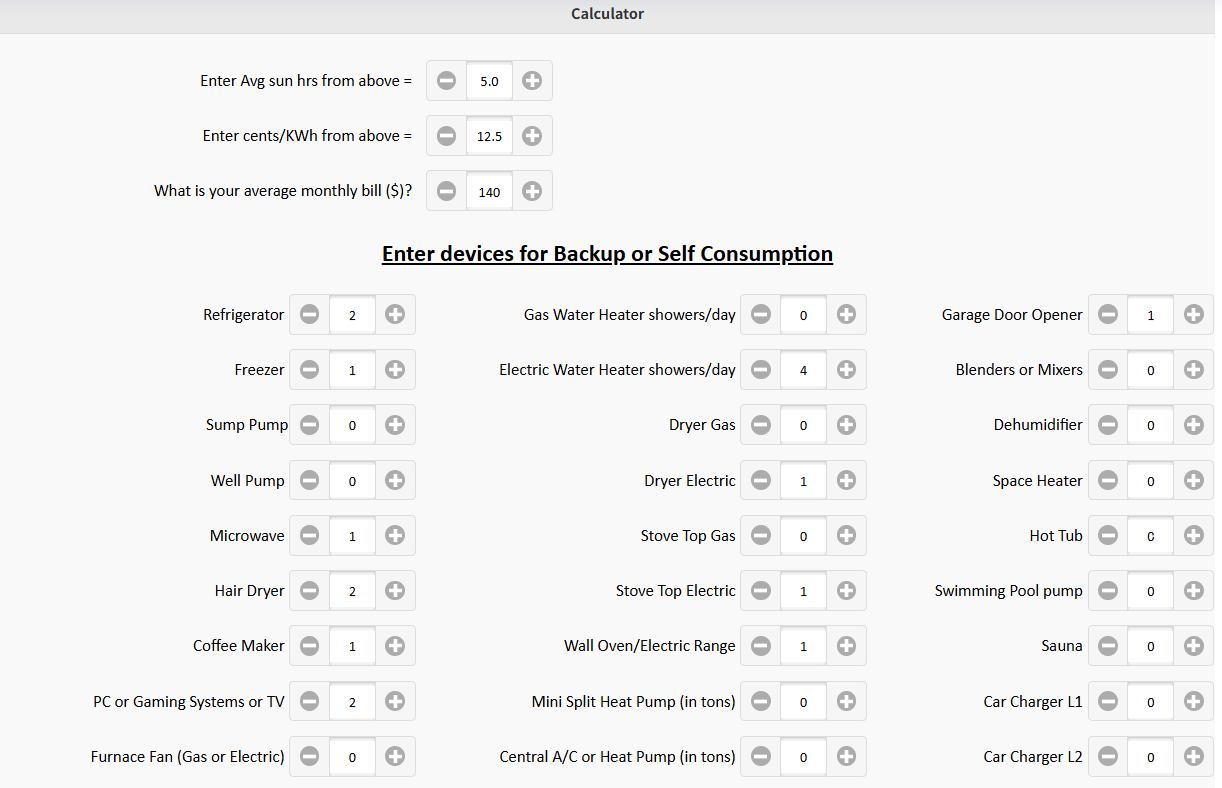The height and width of the screenshot is (788, 1222).
Task: Select the Dryer Electric number field
Action: click(x=803, y=481)
